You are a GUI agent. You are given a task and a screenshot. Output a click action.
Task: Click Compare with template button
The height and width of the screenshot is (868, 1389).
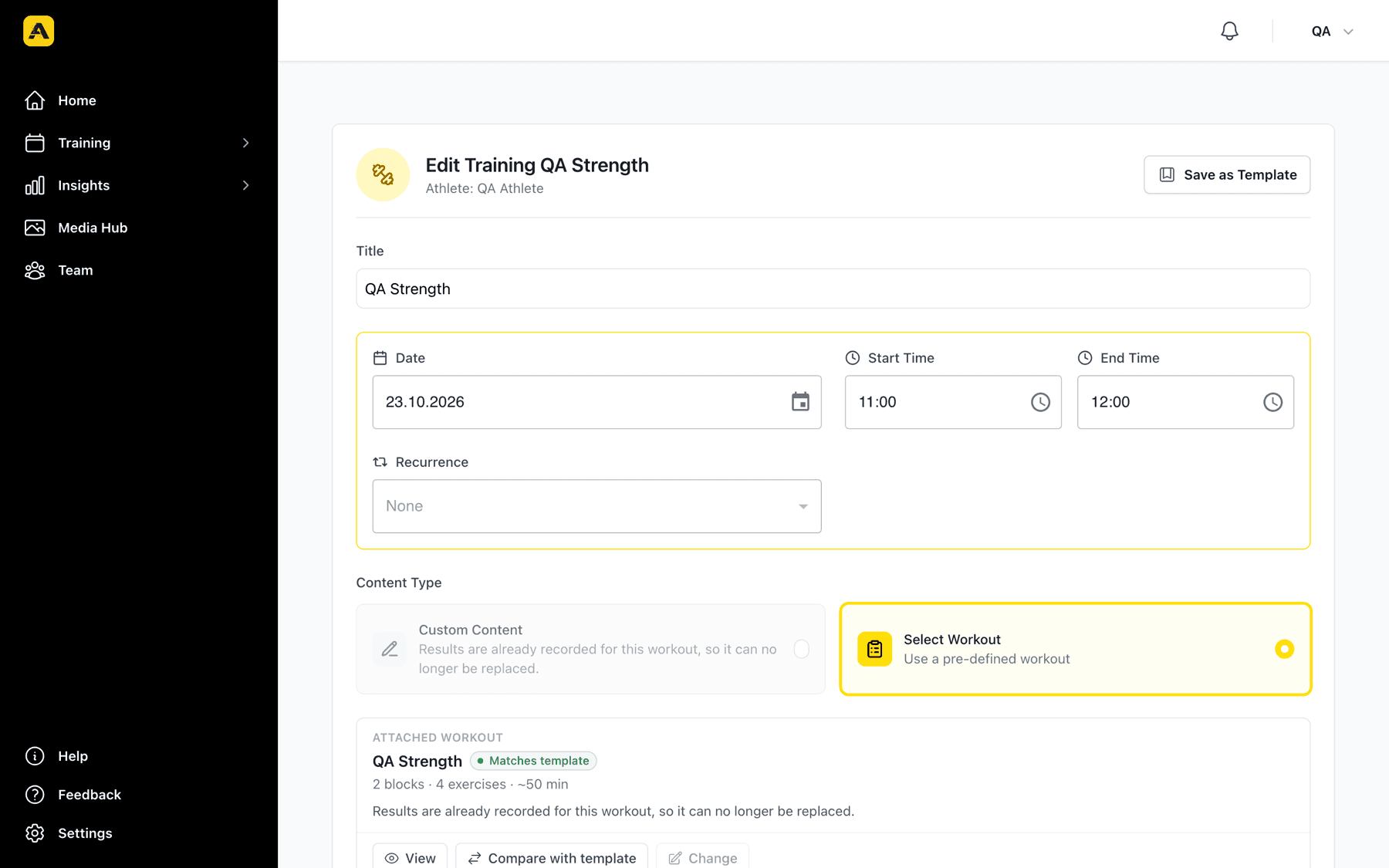coord(551,858)
